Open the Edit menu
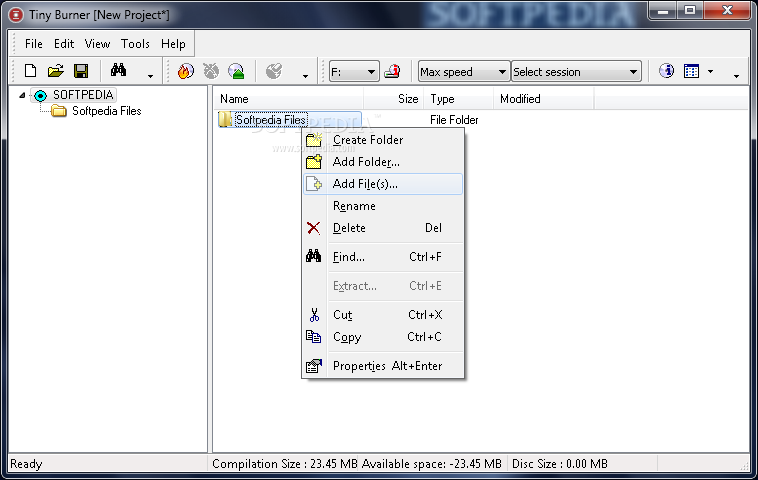Screen dimensions: 758x480 [x=64, y=44]
